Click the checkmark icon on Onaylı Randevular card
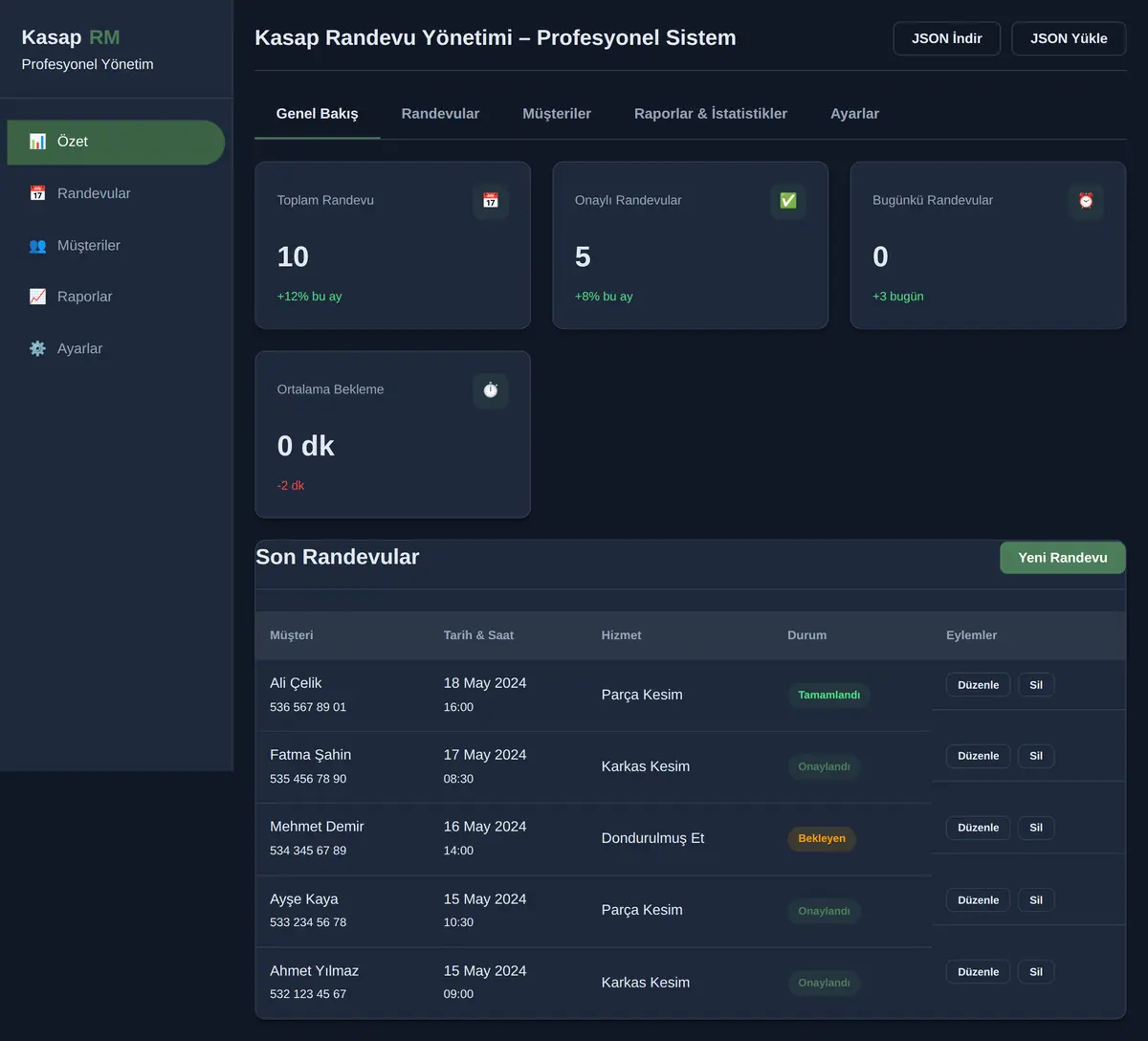 [x=788, y=201]
